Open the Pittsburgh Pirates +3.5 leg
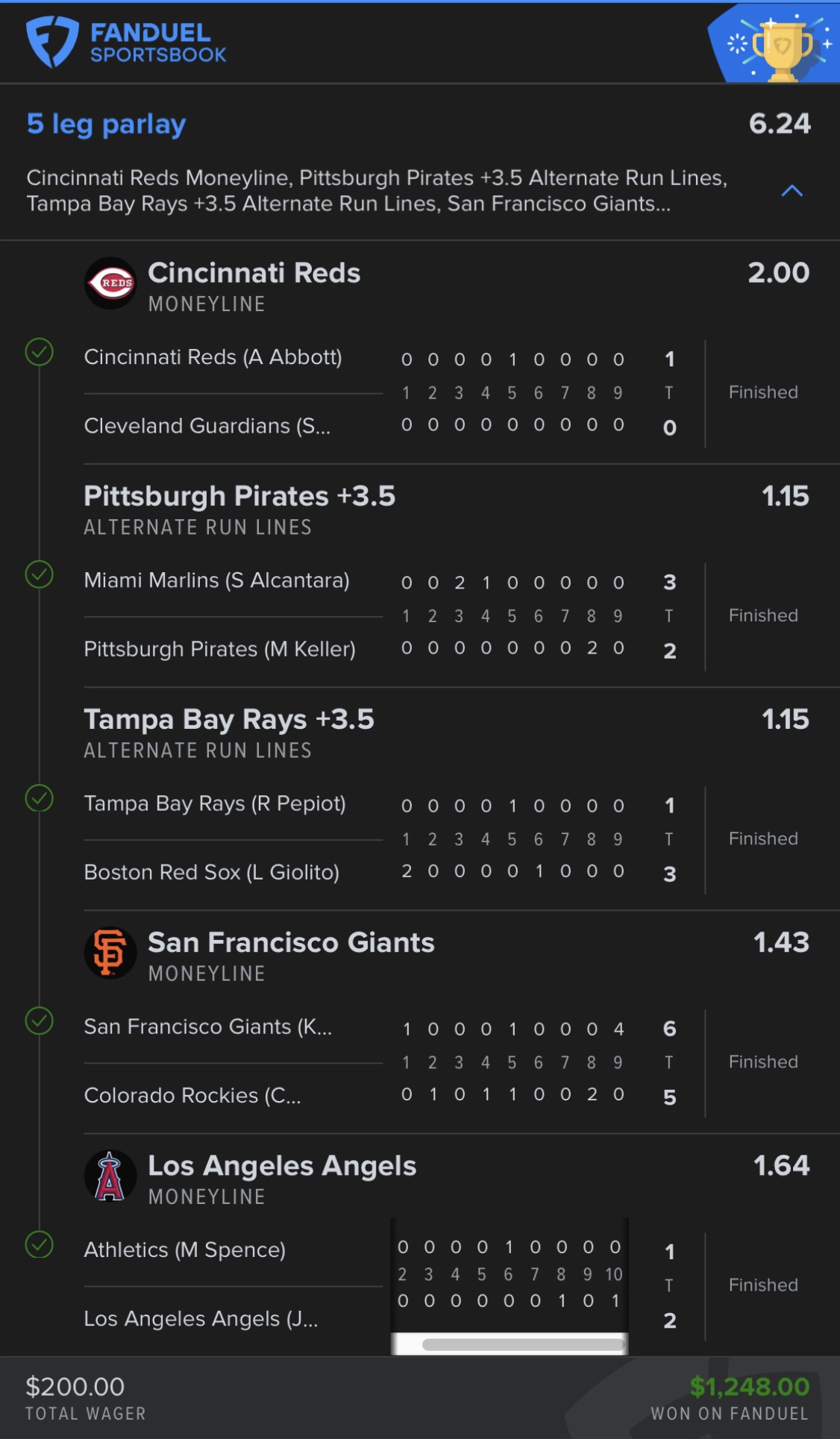The width and height of the screenshot is (840, 1439). click(x=239, y=496)
